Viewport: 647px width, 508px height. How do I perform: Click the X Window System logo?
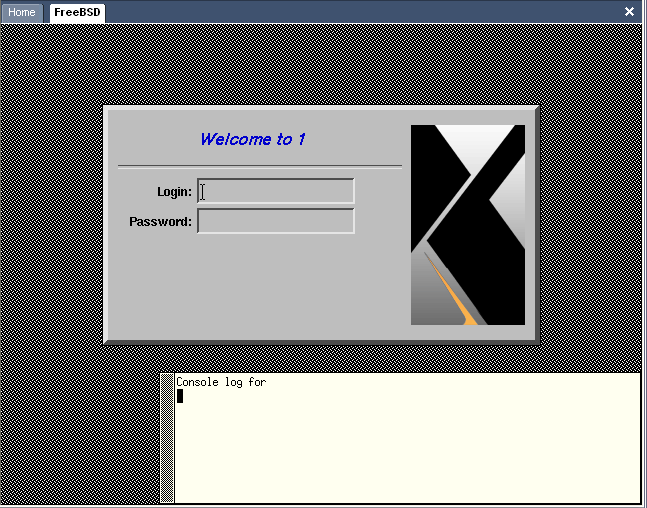(x=467, y=225)
